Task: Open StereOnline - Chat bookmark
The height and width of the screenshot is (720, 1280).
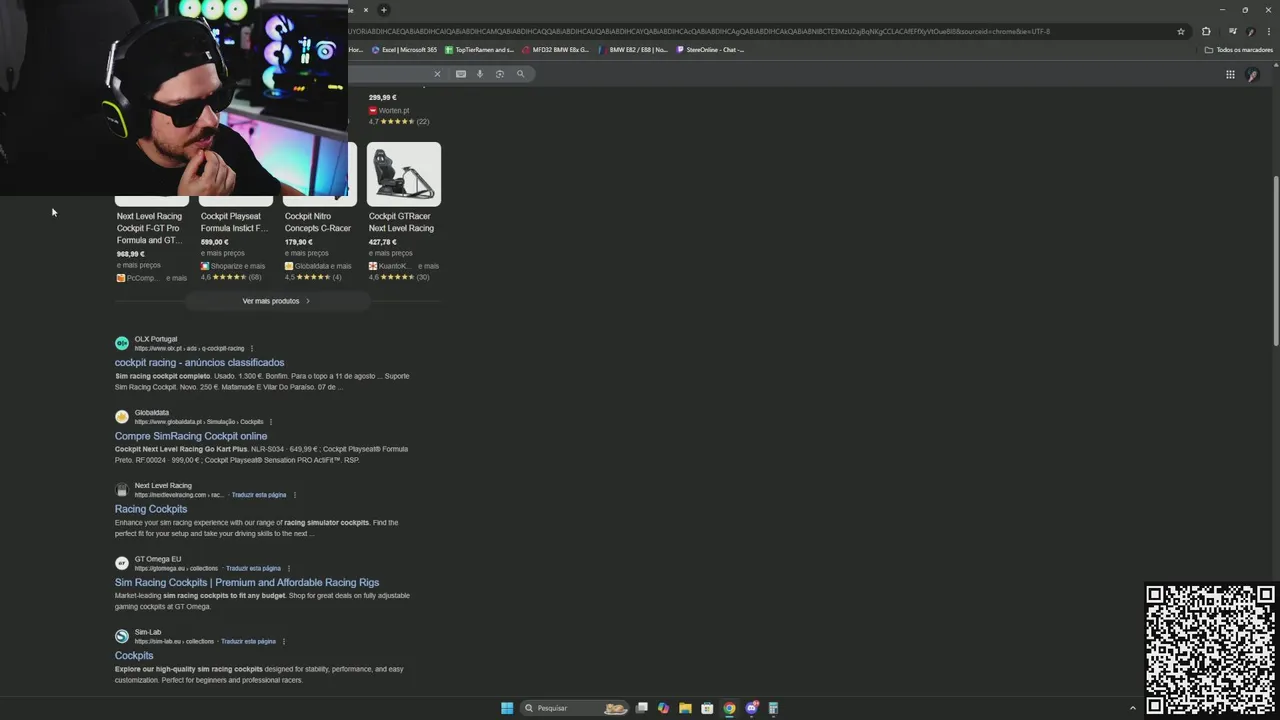Action: point(710,49)
